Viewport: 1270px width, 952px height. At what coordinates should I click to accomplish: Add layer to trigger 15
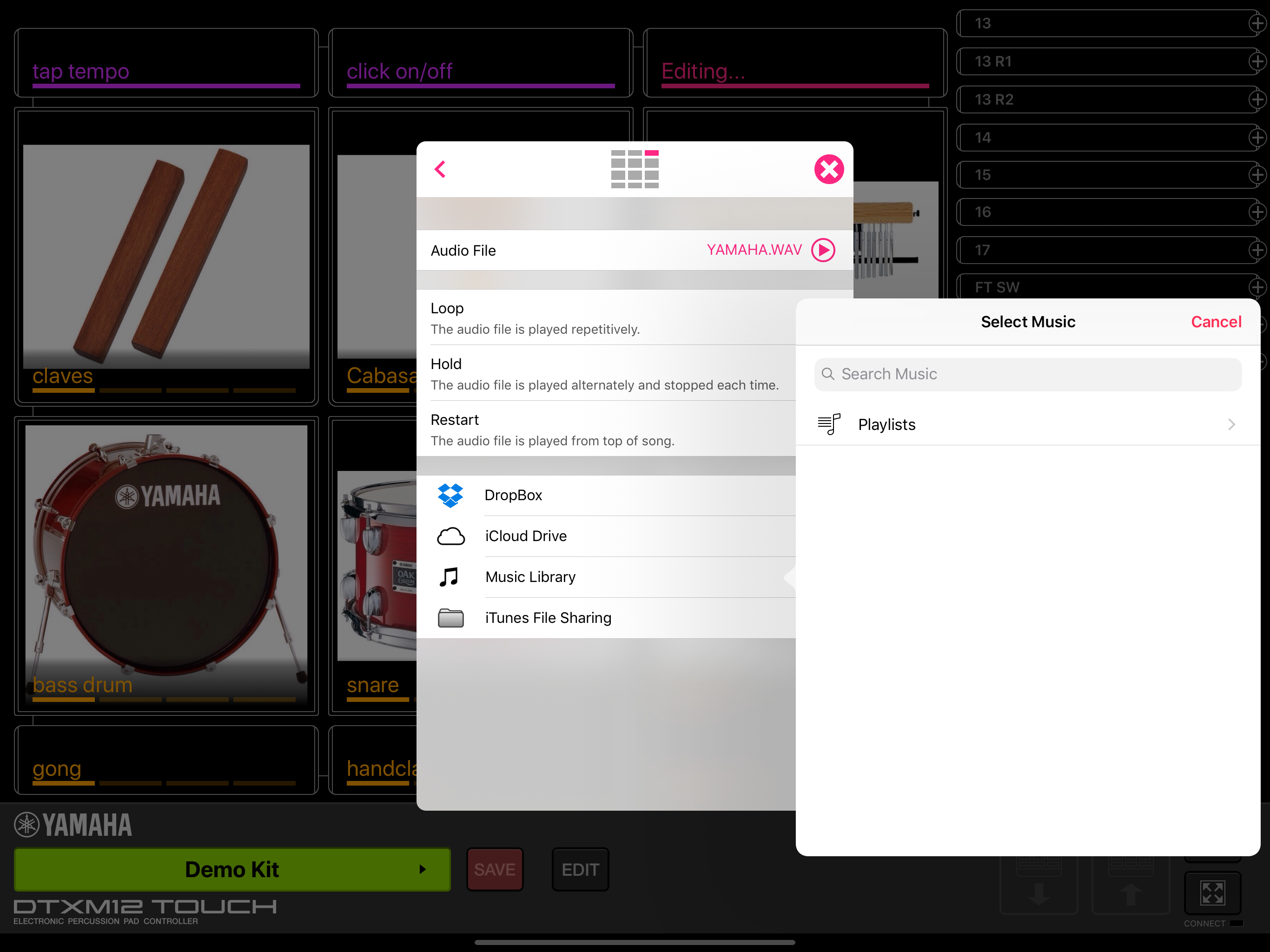(1257, 175)
